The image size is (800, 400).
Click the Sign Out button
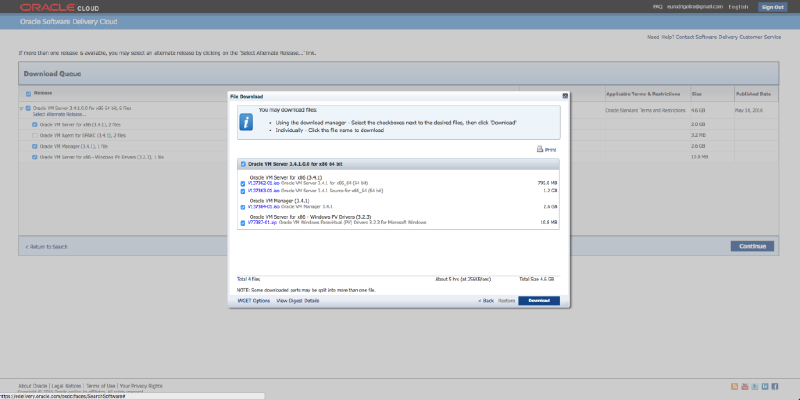pos(771,6)
